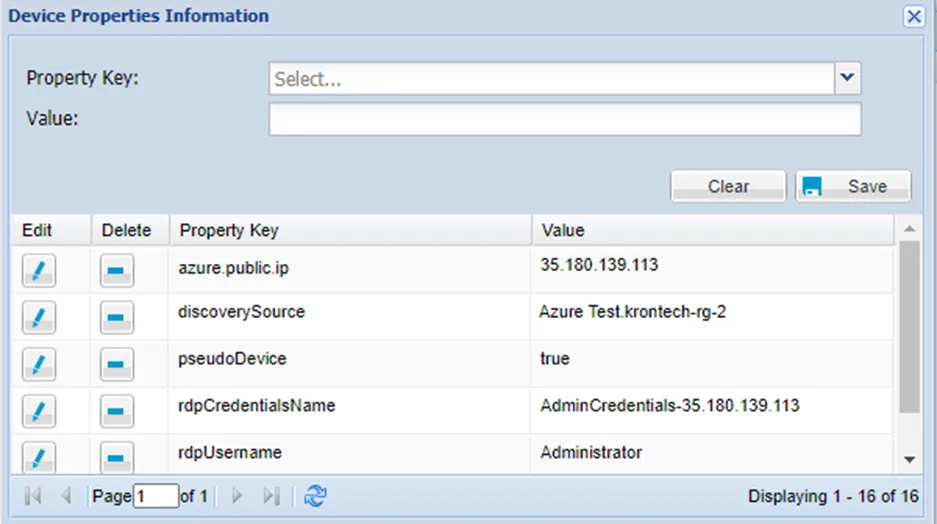Image resolution: width=937 pixels, height=524 pixels.
Task: Select the pseudoDevice key cell
Action: [x=349, y=364]
